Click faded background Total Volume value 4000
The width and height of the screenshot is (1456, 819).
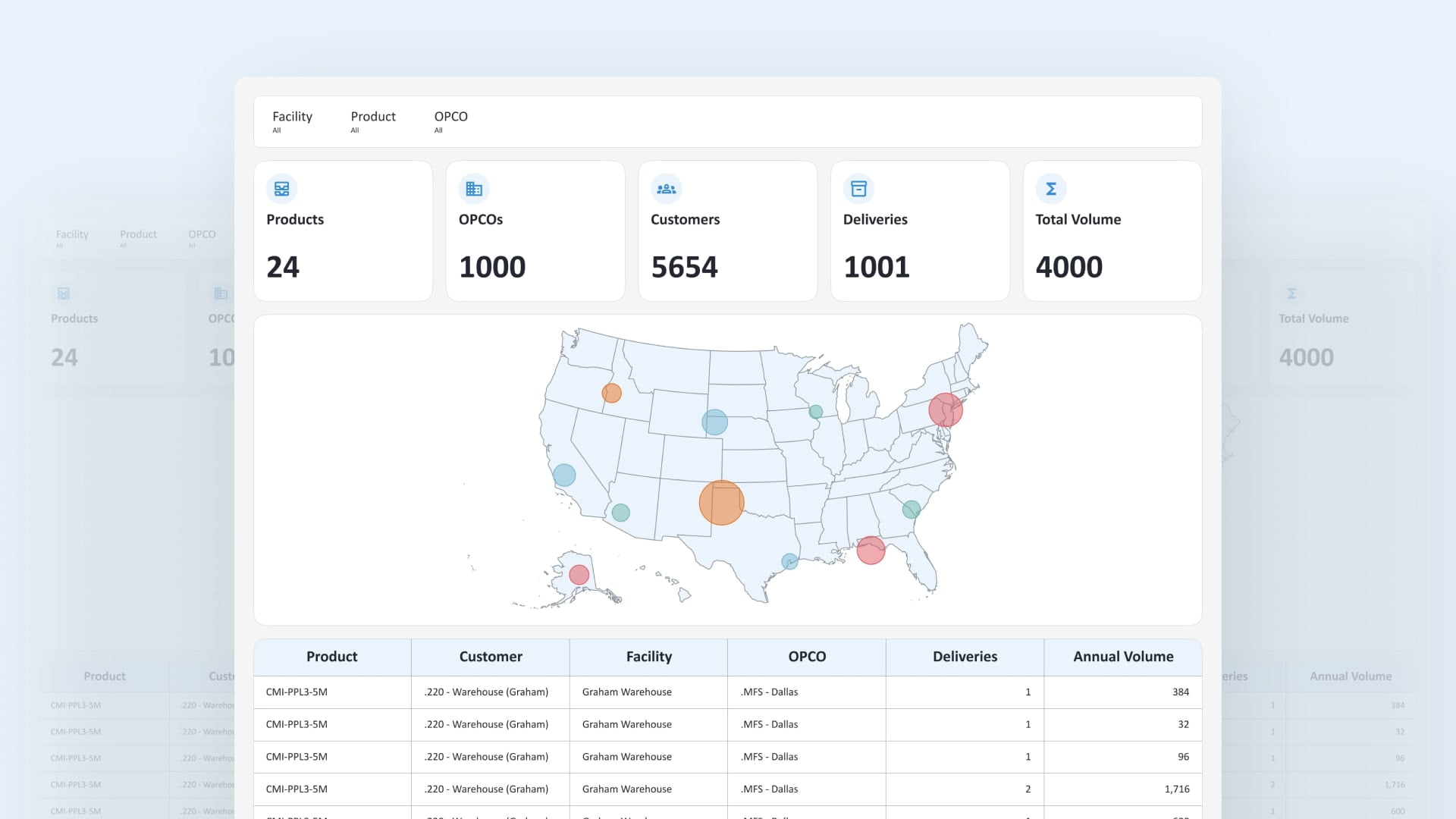click(x=1306, y=357)
